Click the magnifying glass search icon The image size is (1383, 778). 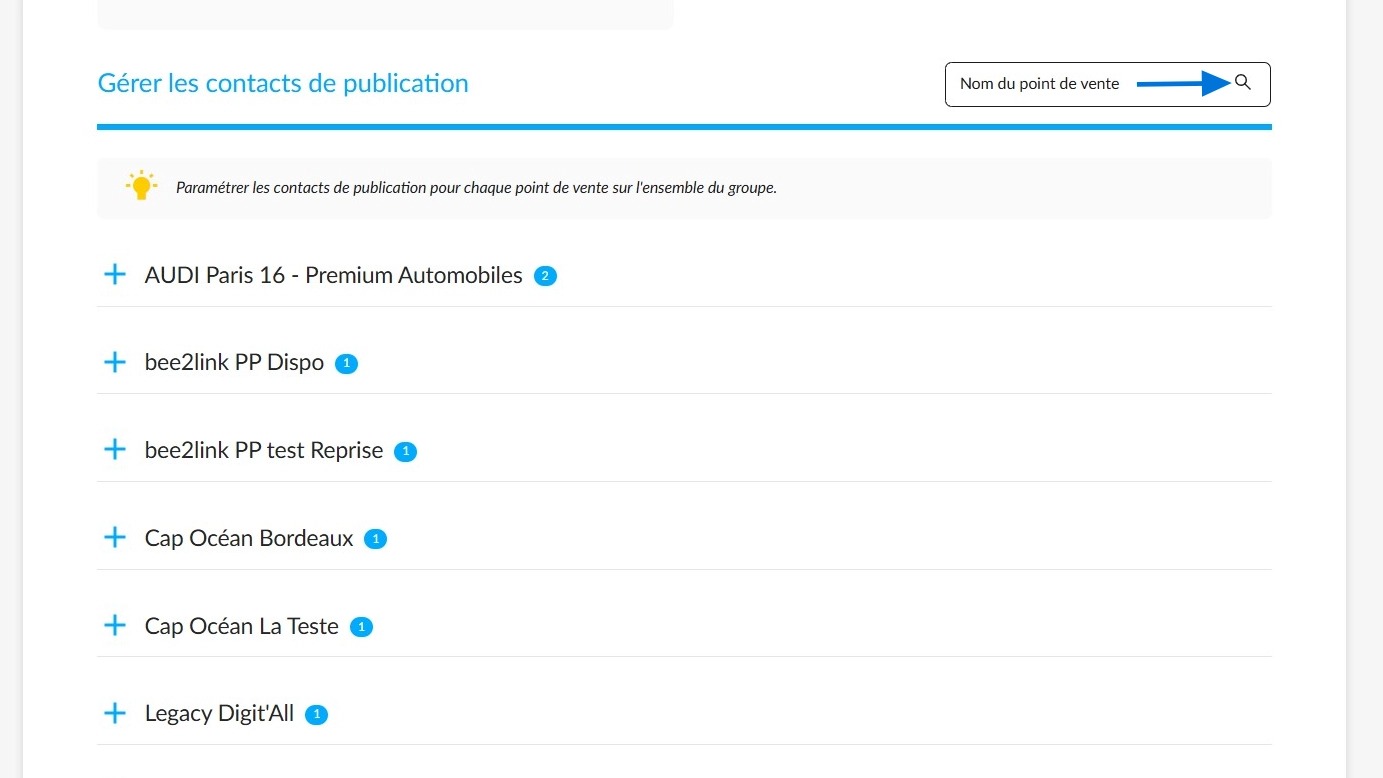[1243, 83]
